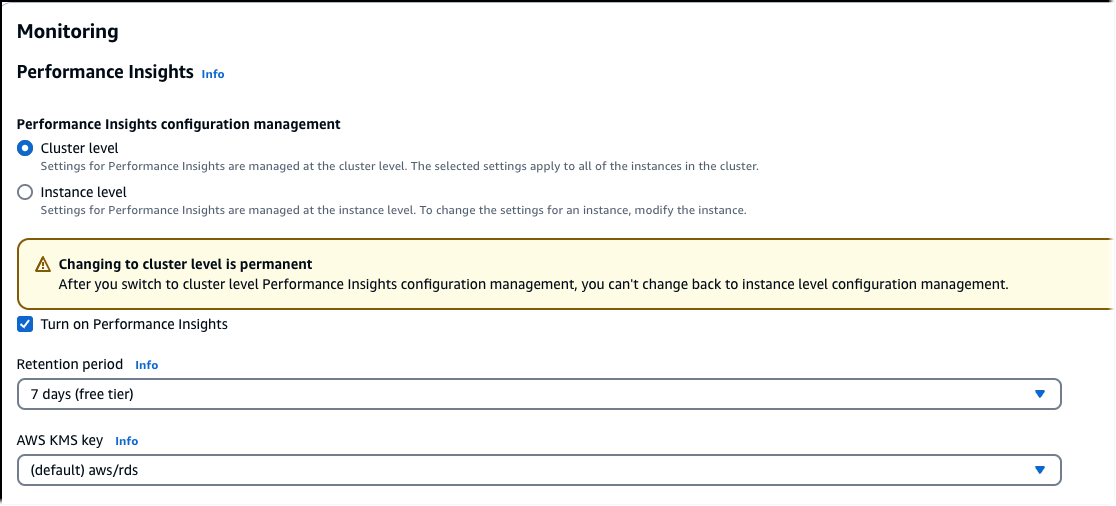Click the Retention period label

click(x=70, y=364)
